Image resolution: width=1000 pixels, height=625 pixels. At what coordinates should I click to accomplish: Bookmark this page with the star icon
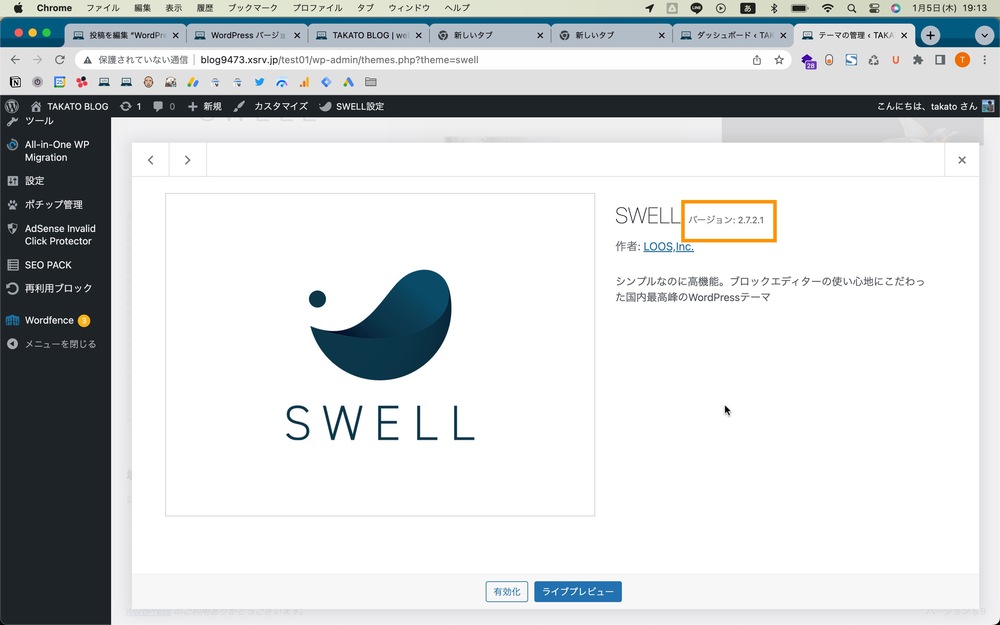[x=779, y=60]
